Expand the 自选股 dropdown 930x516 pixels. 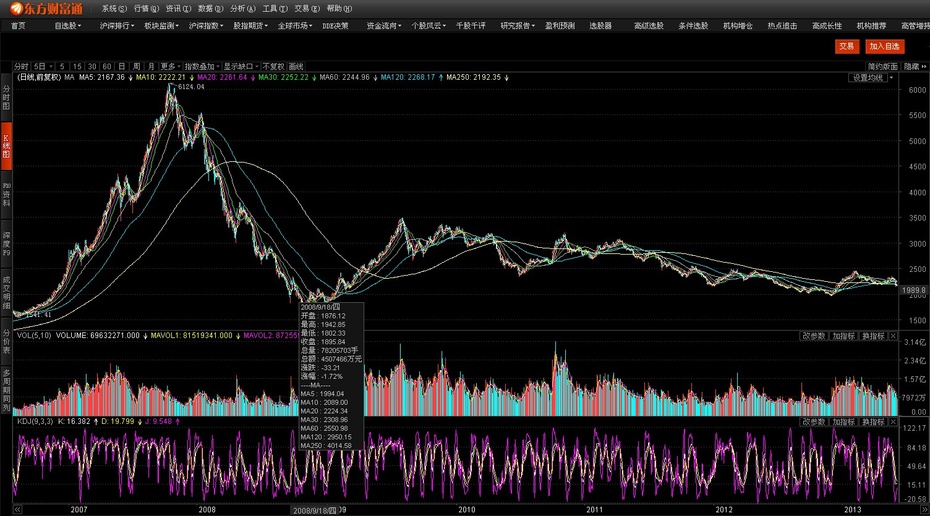pyautogui.click(x=67, y=25)
